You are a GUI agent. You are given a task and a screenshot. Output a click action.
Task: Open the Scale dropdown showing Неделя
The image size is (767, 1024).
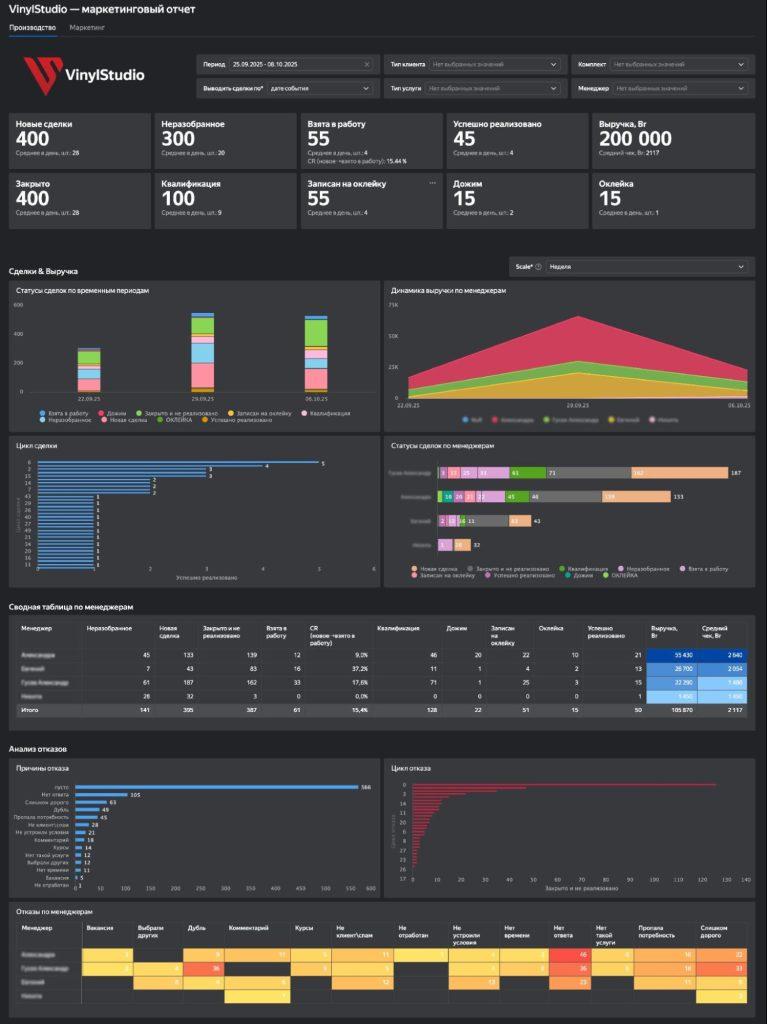coord(645,267)
